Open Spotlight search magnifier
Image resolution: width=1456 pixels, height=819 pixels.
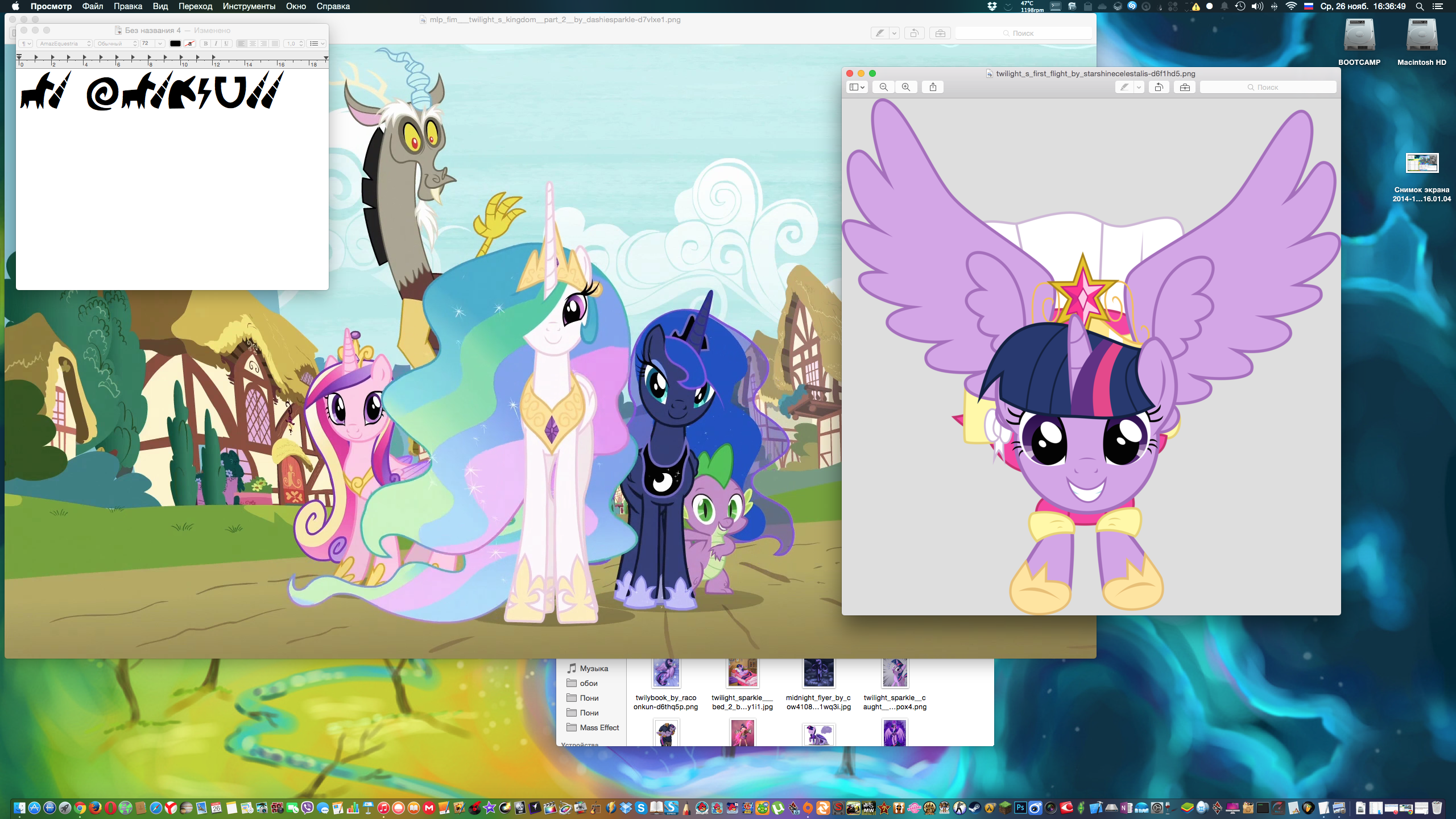(x=1420, y=6)
